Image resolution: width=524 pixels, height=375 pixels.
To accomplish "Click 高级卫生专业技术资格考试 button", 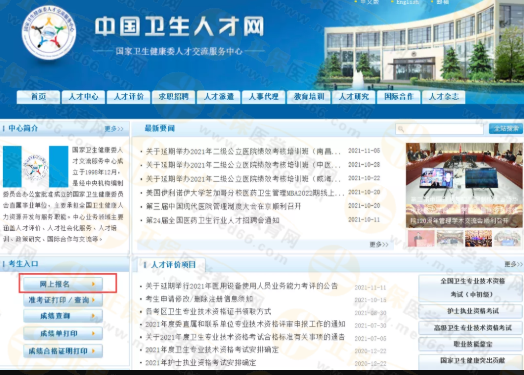I will tap(471, 328).
